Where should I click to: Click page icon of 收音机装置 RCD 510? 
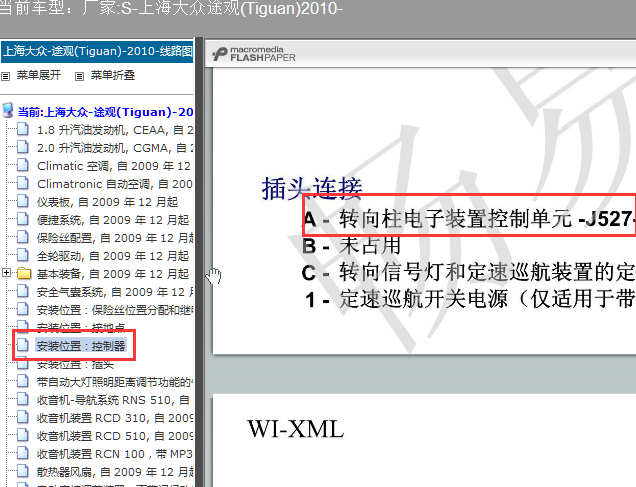23,435
